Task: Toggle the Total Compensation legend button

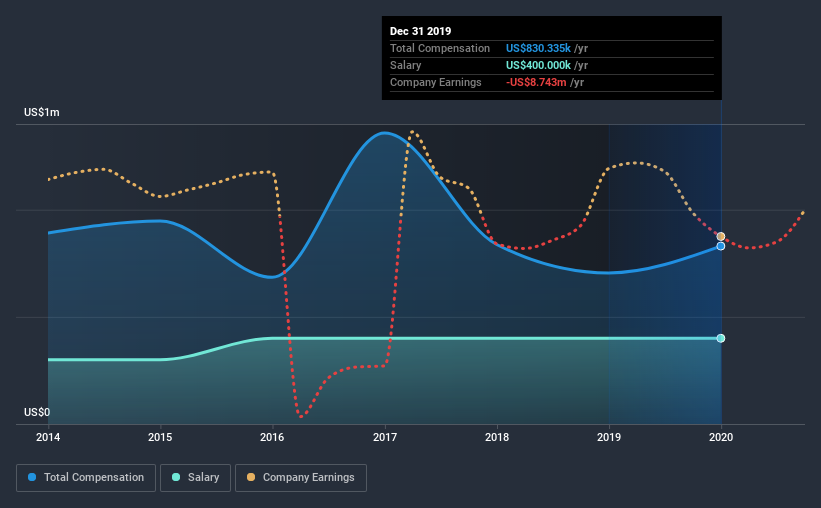Action: [86, 478]
